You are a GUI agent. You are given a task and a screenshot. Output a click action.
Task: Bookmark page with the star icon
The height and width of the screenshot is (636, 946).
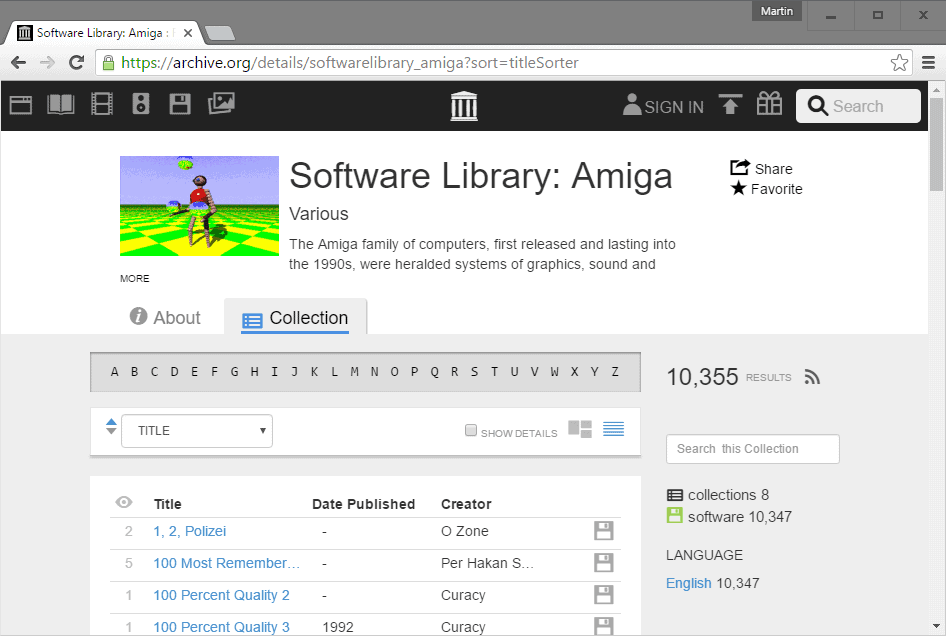899,62
